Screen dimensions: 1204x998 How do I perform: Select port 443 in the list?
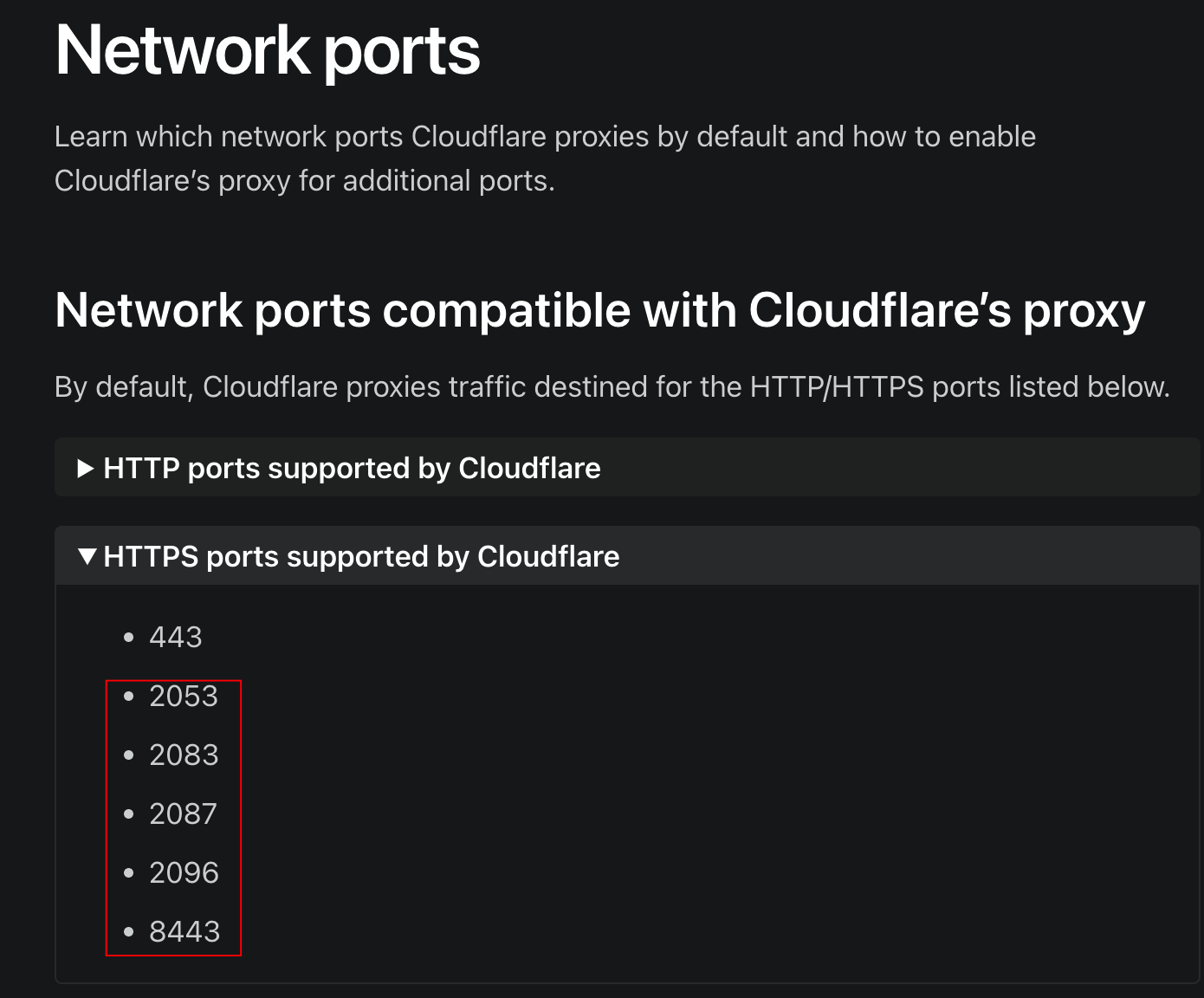click(176, 638)
